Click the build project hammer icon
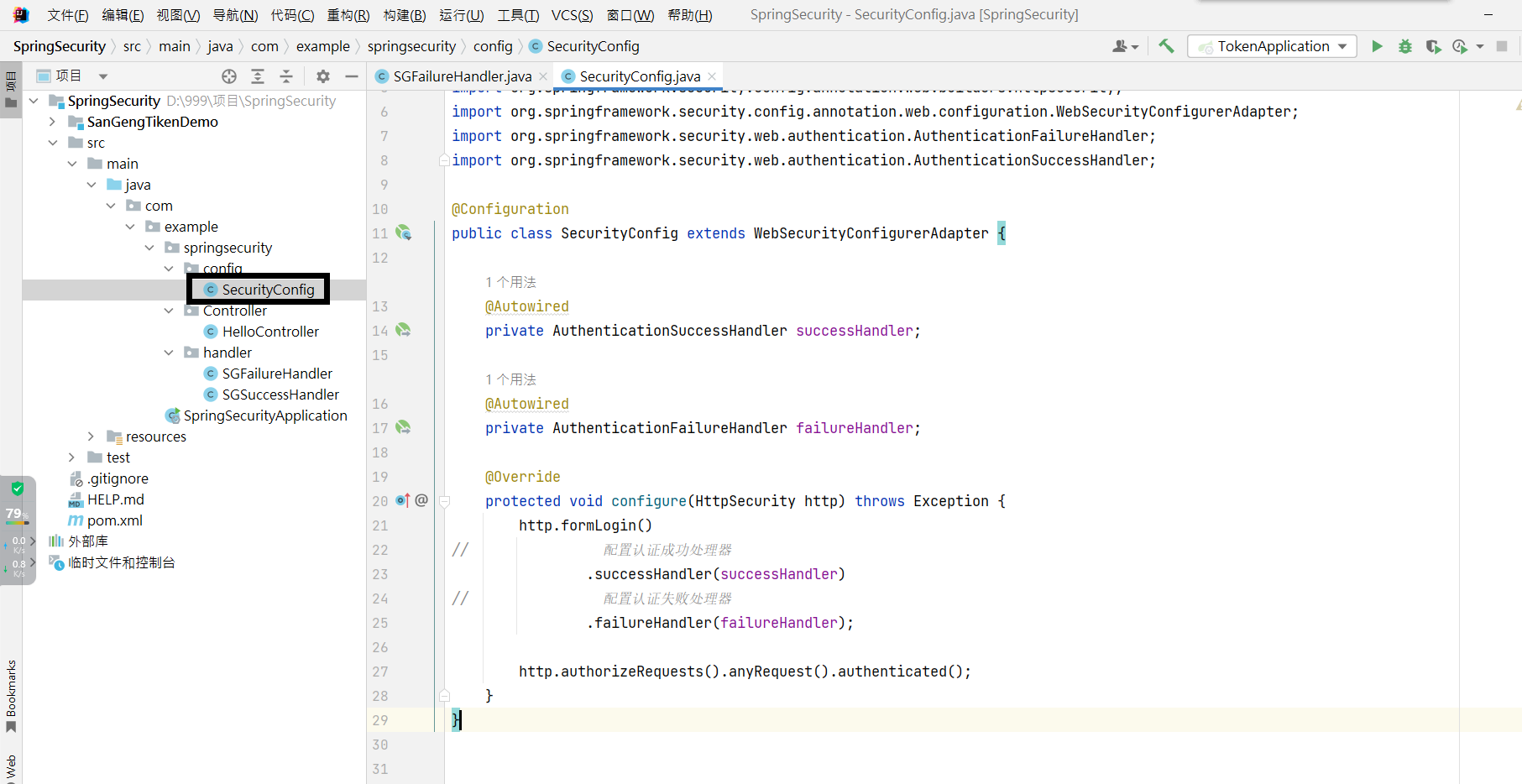The image size is (1522, 784). [1166, 46]
